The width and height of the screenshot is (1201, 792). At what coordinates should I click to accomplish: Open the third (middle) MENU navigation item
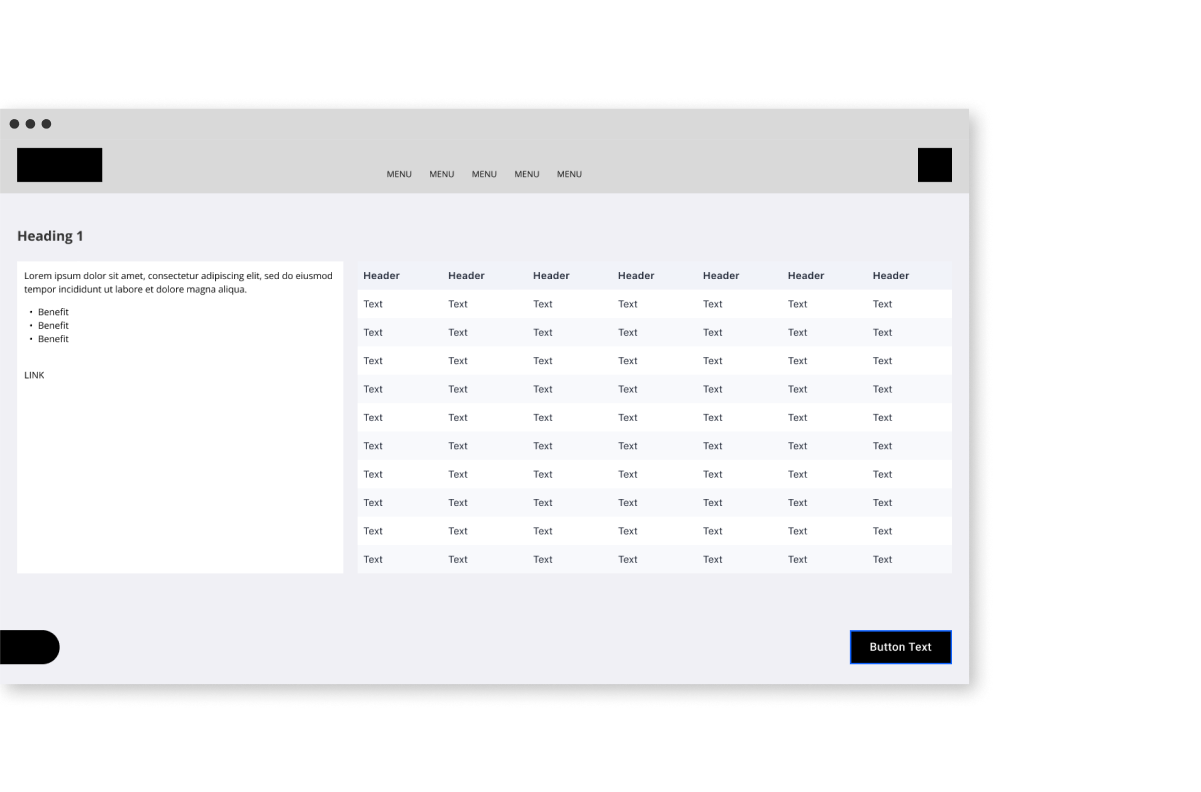click(484, 174)
